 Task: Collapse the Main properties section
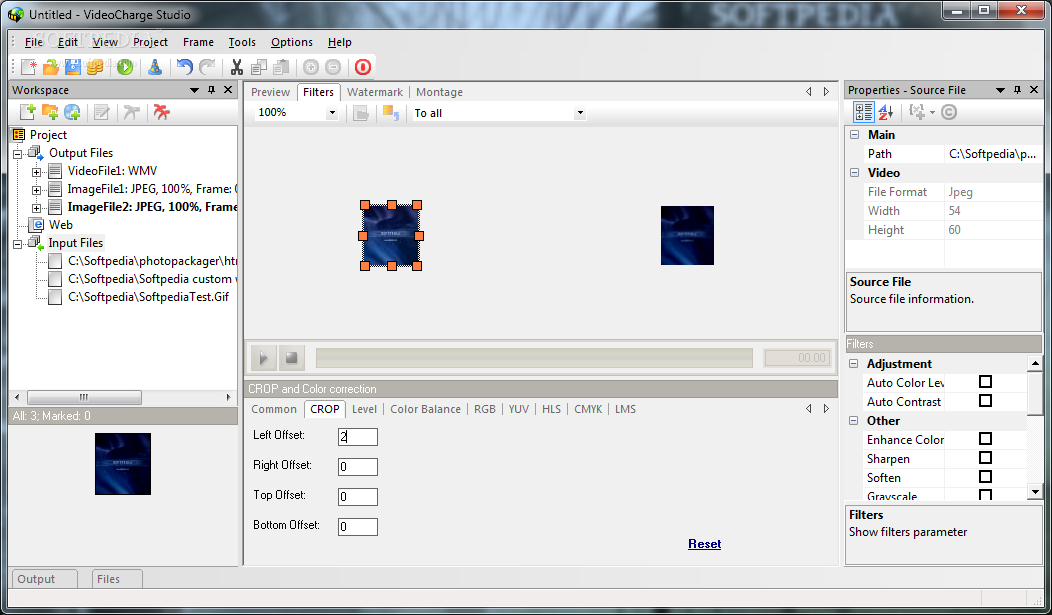coord(854,135)
